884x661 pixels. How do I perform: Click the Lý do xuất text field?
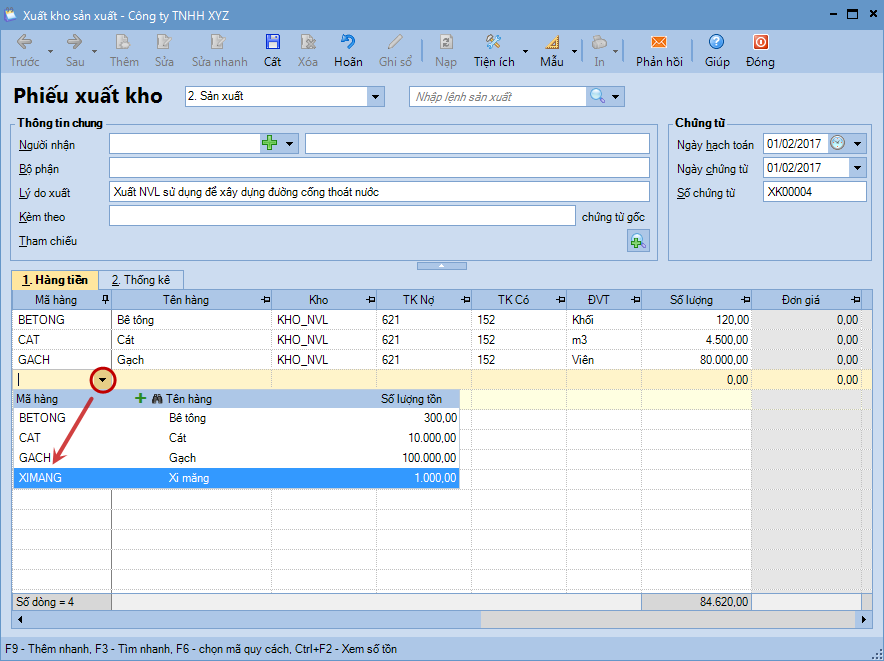pyautogui.click(x=379, y=192)
